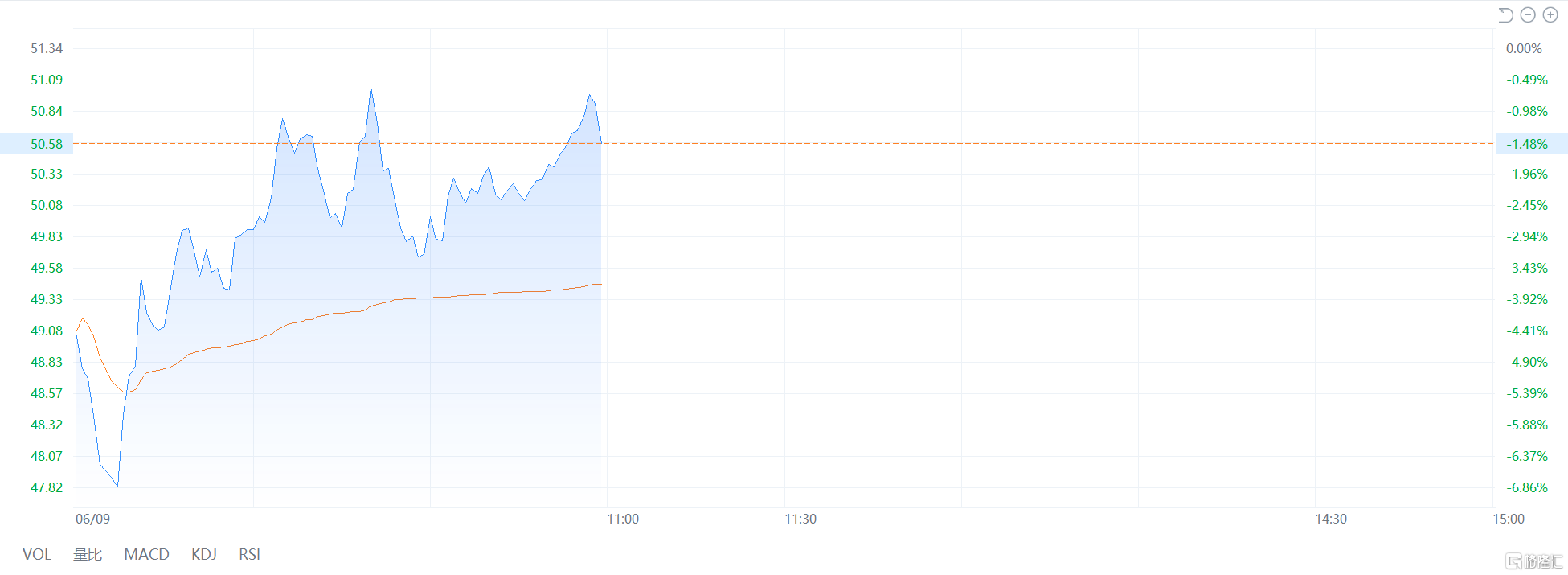Image resolution: width=1568 pixels, height=575 pixels.
Task: Click the highlighted -1.48% change label
Action: click(1526, 144)
